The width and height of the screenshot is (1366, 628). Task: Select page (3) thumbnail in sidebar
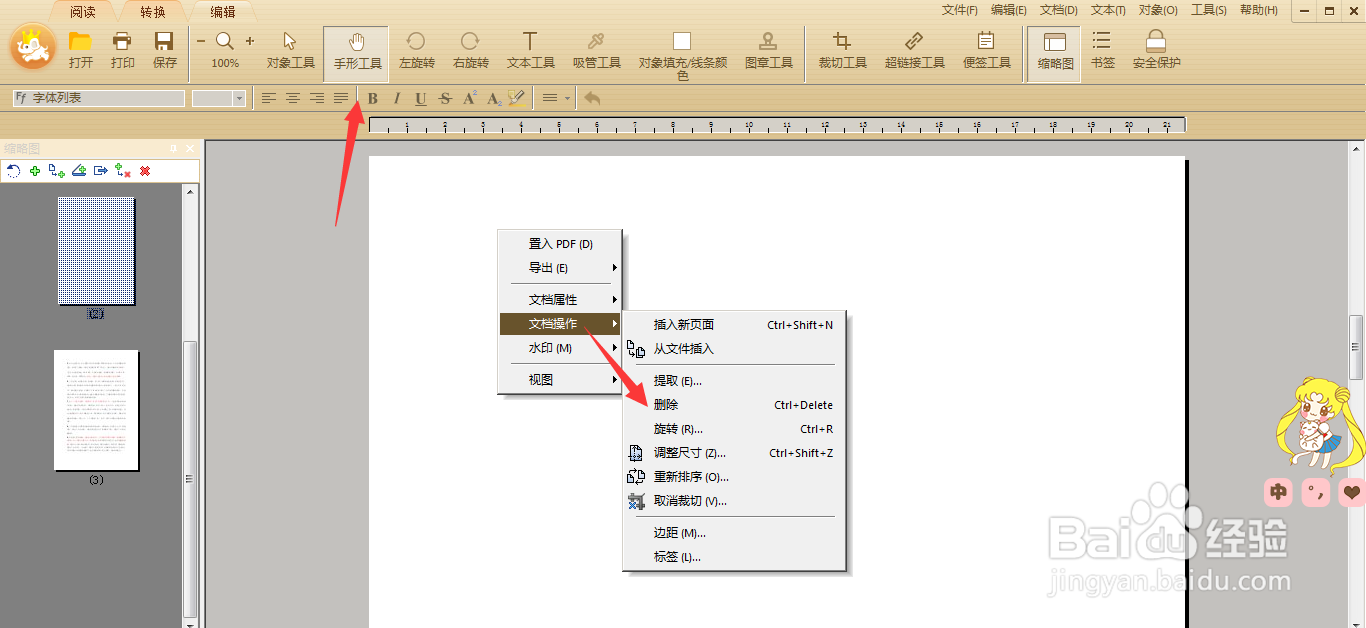click(x=96, y=410)
